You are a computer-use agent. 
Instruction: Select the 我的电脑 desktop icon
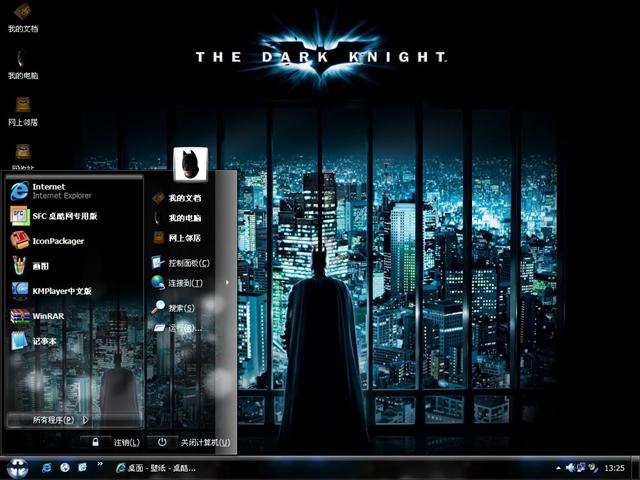[x=22, y=64]
